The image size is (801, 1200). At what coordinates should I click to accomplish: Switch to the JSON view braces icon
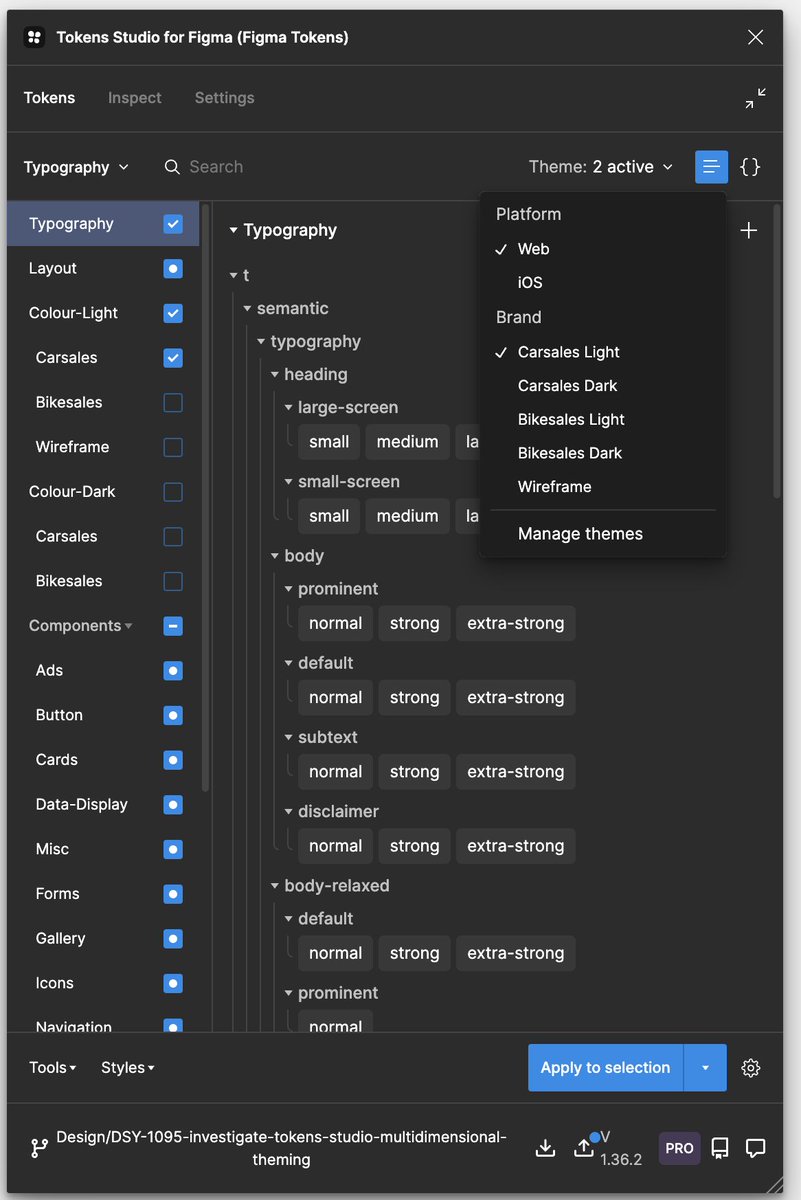[x=750, y=167]
